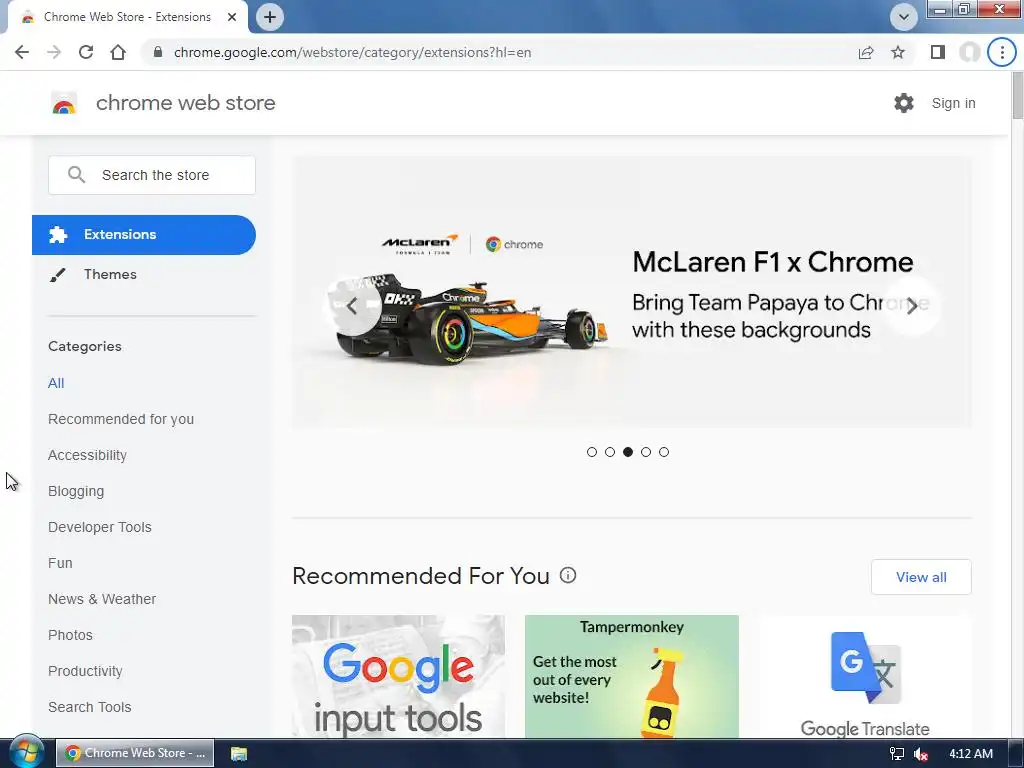This screenshot has width=1024, height=768.
Task: Open News & Weather category
Action: pyautogui.click(x=102, y=599)
